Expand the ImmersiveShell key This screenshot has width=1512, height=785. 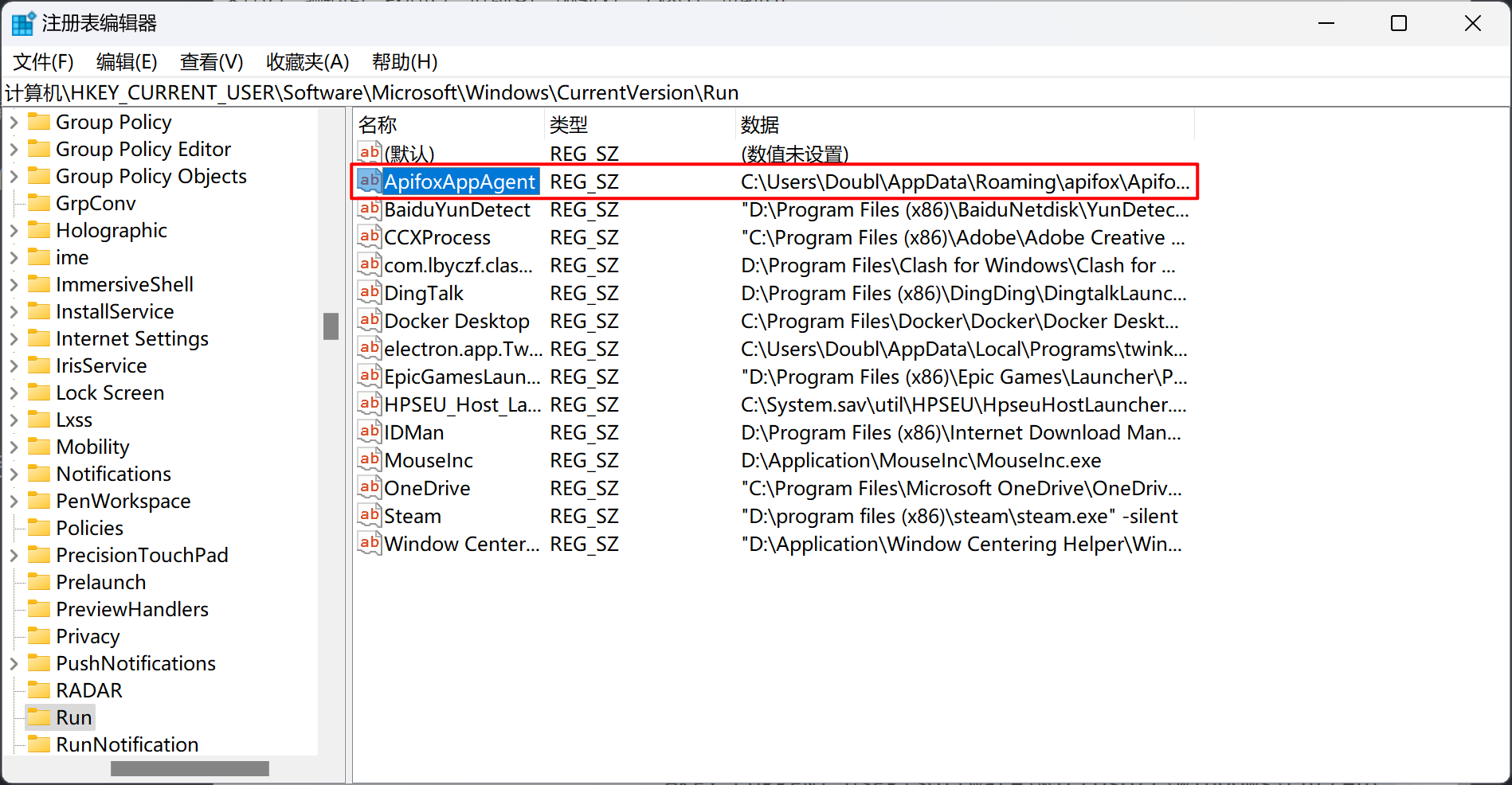coord(14,285)
